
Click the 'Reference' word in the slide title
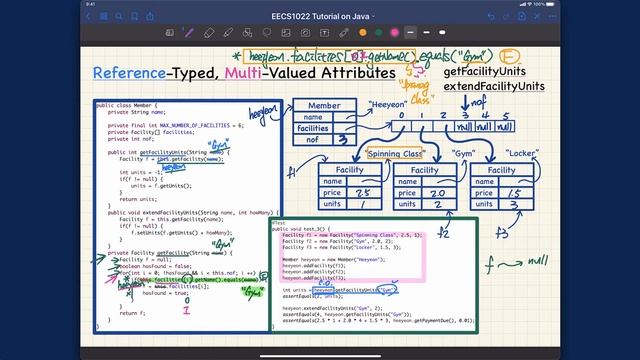coord(129,73)
